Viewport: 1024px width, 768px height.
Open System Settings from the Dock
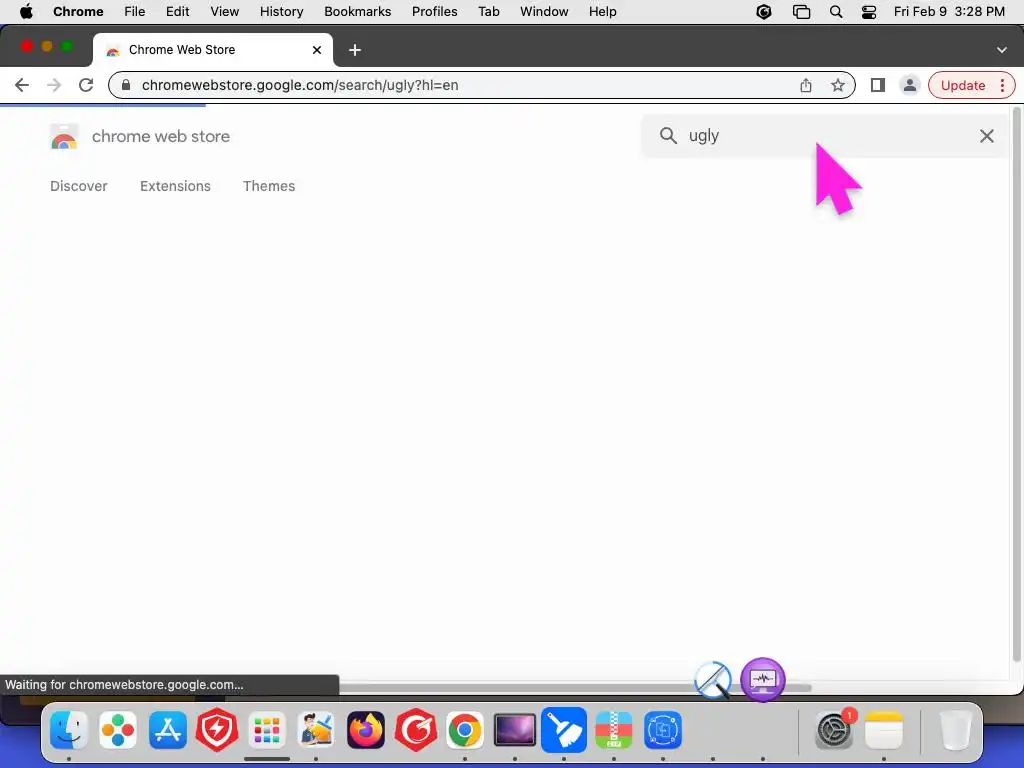click(834, 729)
